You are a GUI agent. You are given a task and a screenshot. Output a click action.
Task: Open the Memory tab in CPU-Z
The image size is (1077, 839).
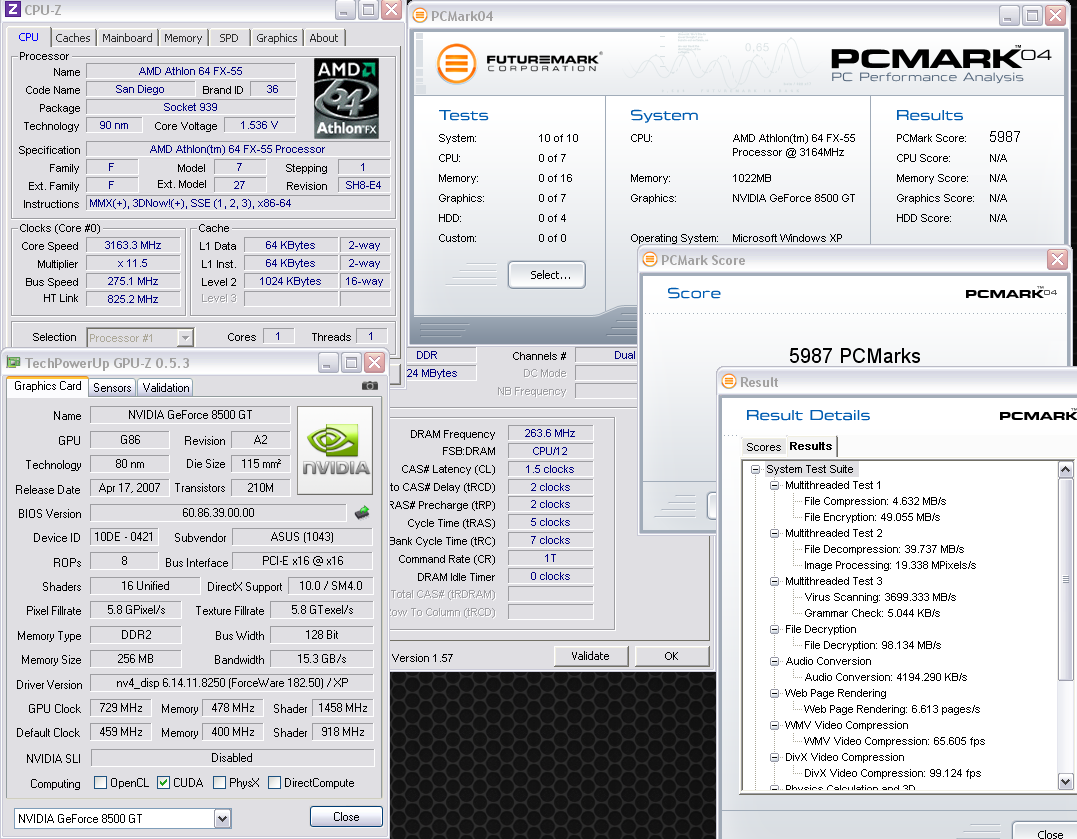click(x=183, y=38)
